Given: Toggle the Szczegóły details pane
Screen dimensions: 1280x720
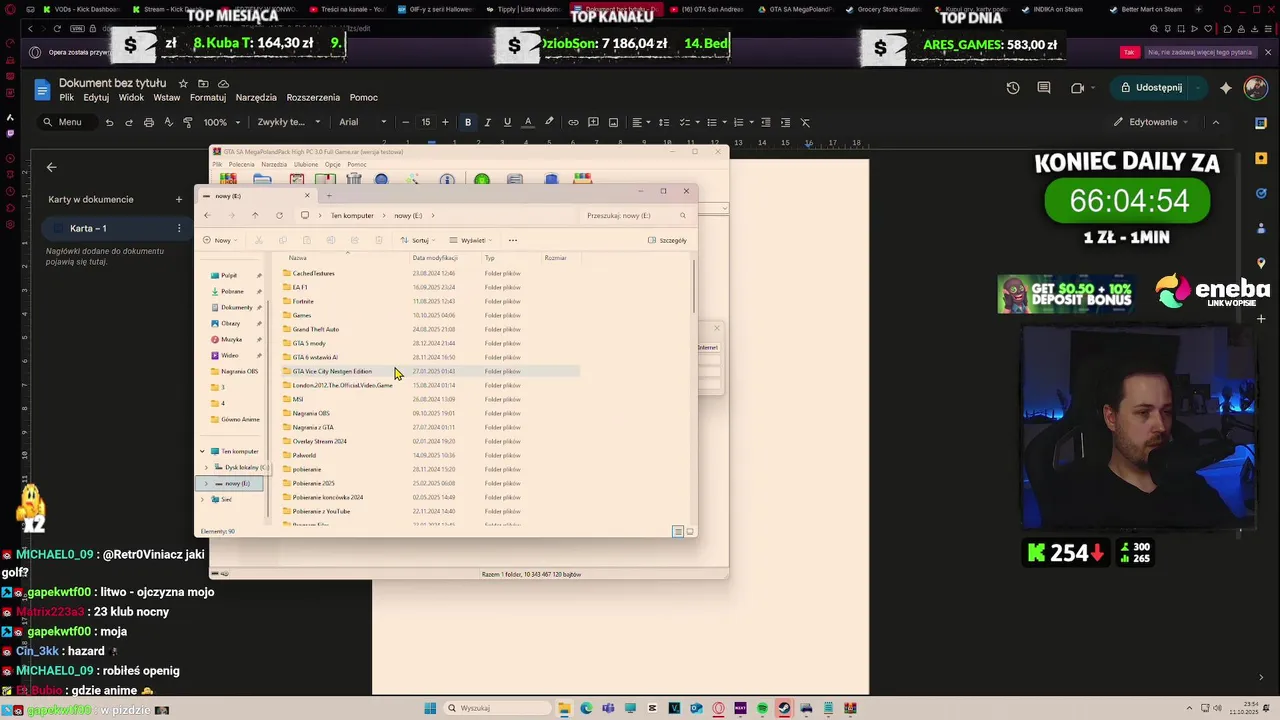Looking at the screenshot, I should point(667,240).
